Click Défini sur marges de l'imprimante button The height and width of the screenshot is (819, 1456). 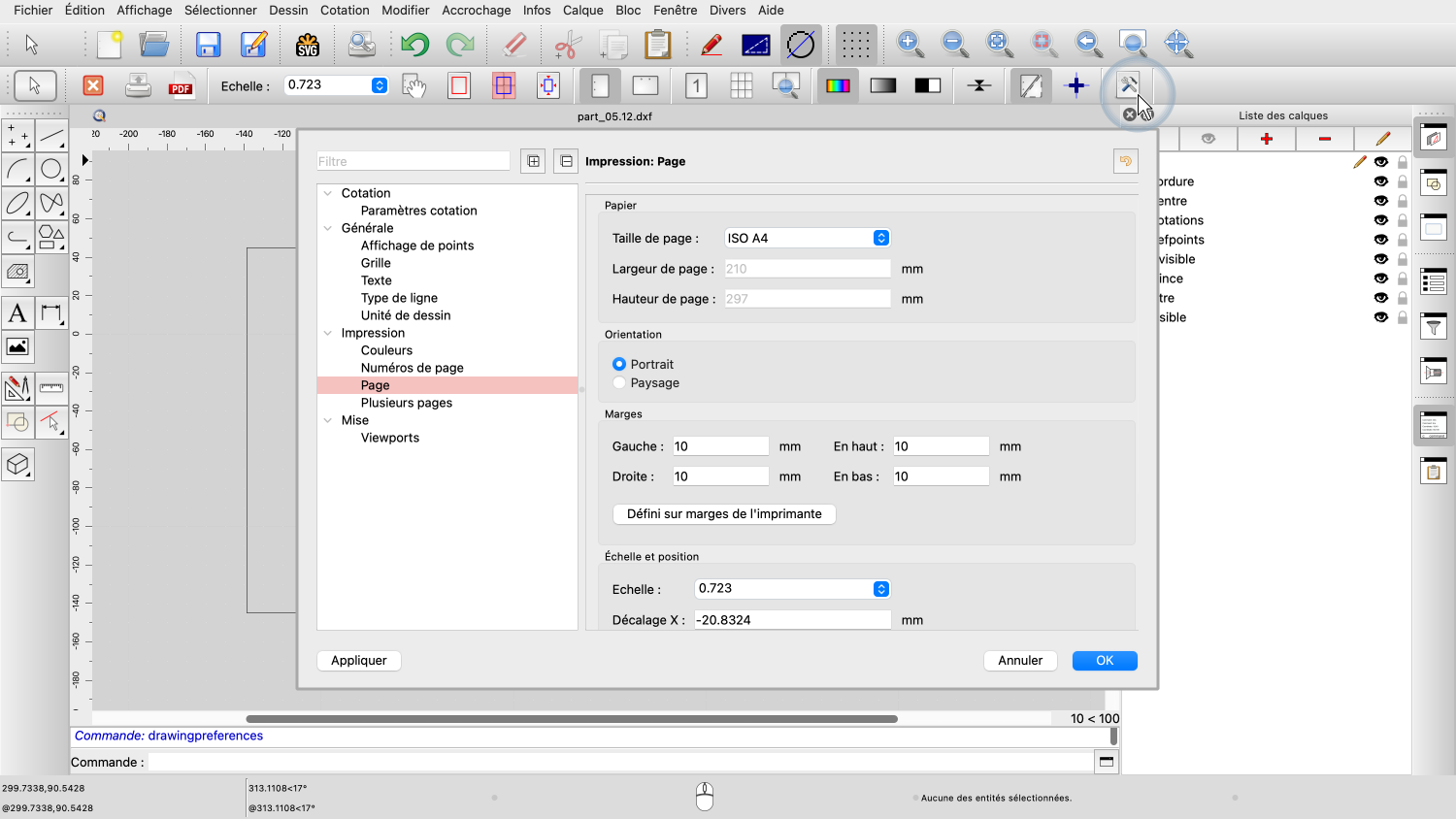724,514
